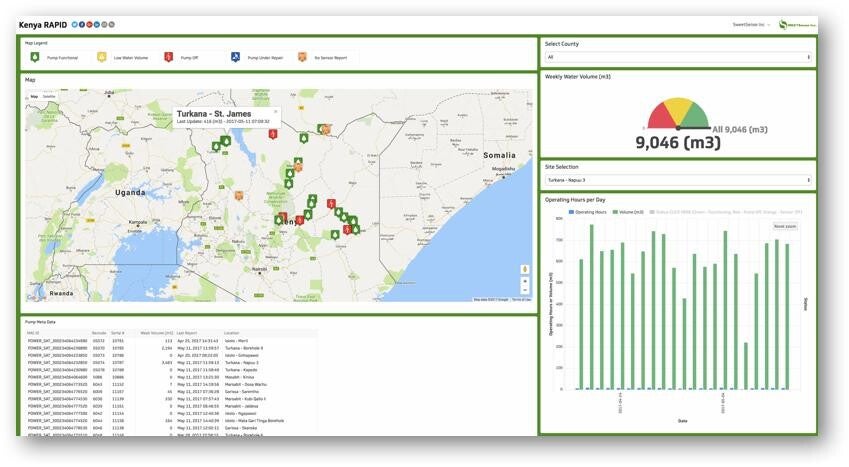Toggle the greyed Status series in legend
The height and width of the screenshot is (467, 849).
726,212
